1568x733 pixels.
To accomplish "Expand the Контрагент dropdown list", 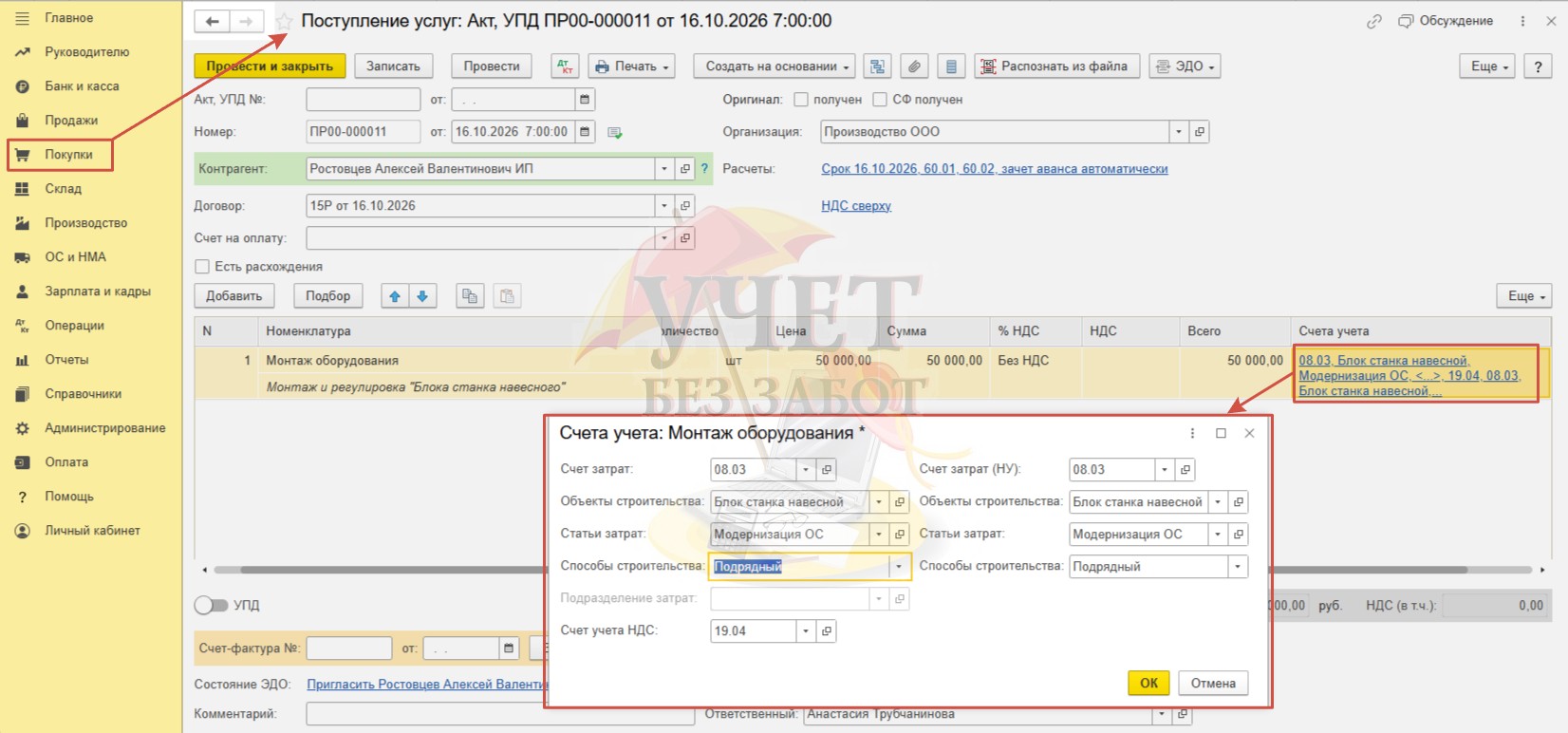I will (664, 169).
